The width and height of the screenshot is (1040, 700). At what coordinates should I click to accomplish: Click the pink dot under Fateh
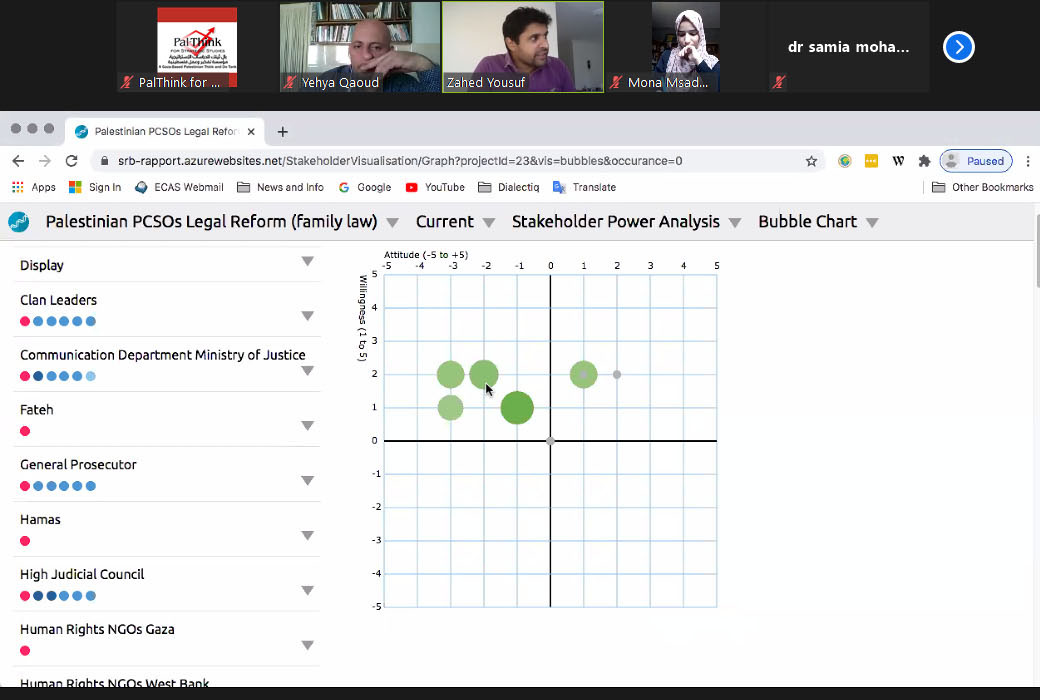click(x=25, y=431)
